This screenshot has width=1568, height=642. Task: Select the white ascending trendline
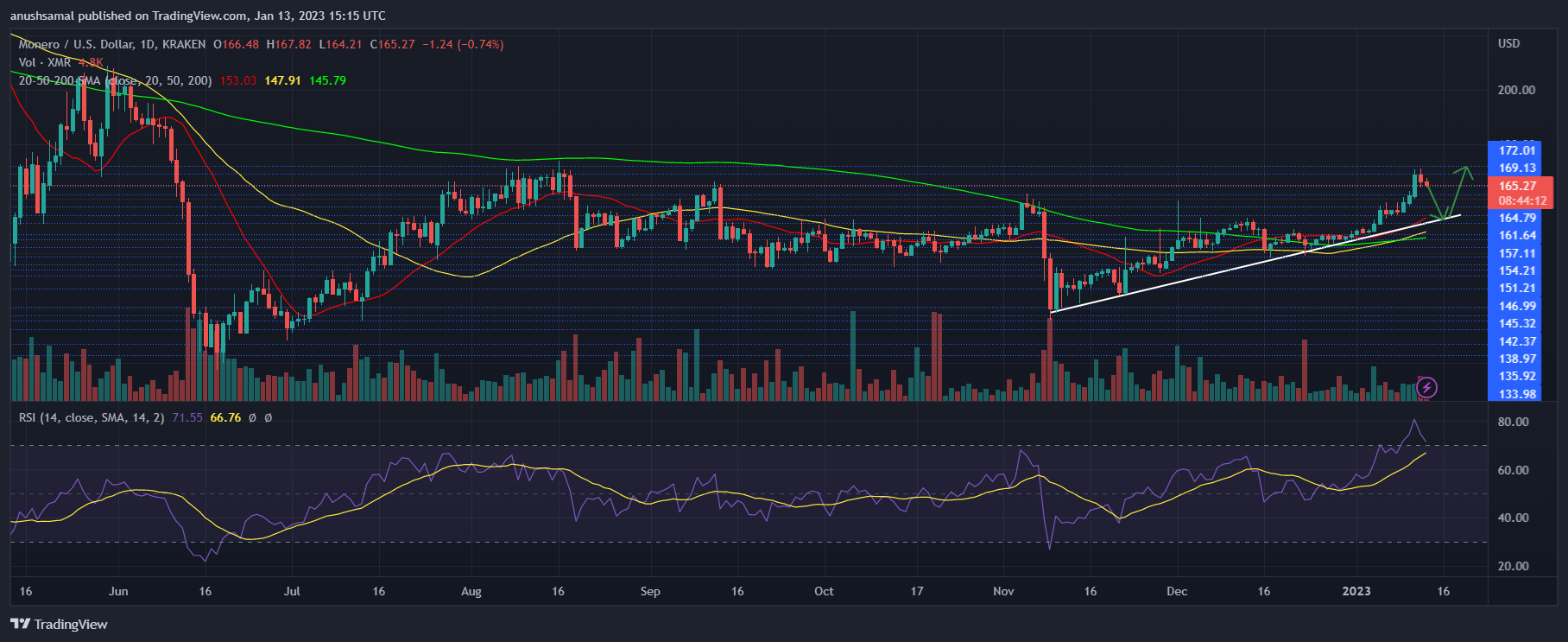[x=1252, y=264]
